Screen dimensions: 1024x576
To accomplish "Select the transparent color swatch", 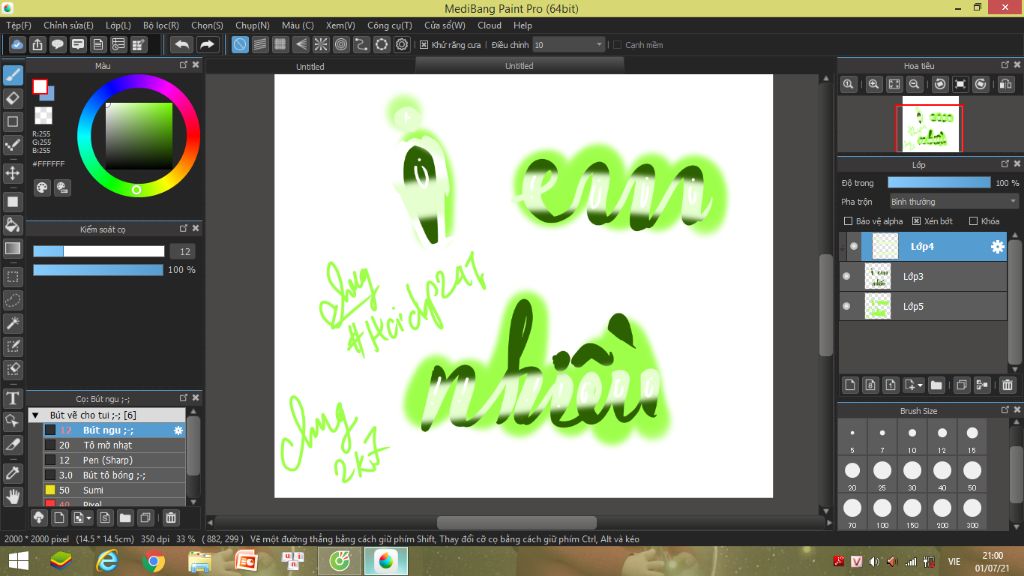I will [x=43, y=116].
